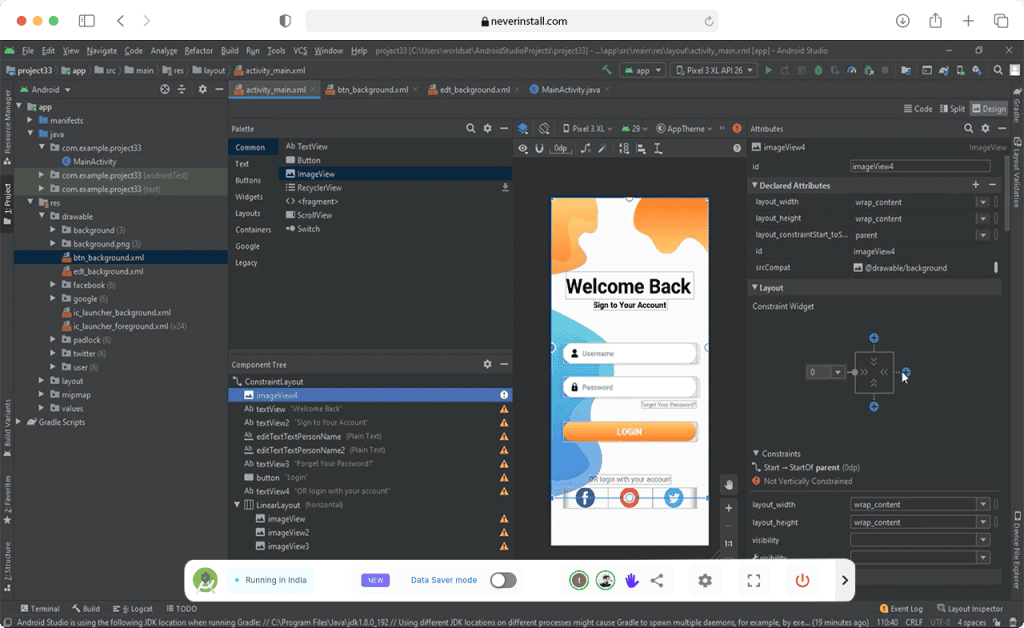
Task: Open the Refactor menu
Action: (198, 50)
